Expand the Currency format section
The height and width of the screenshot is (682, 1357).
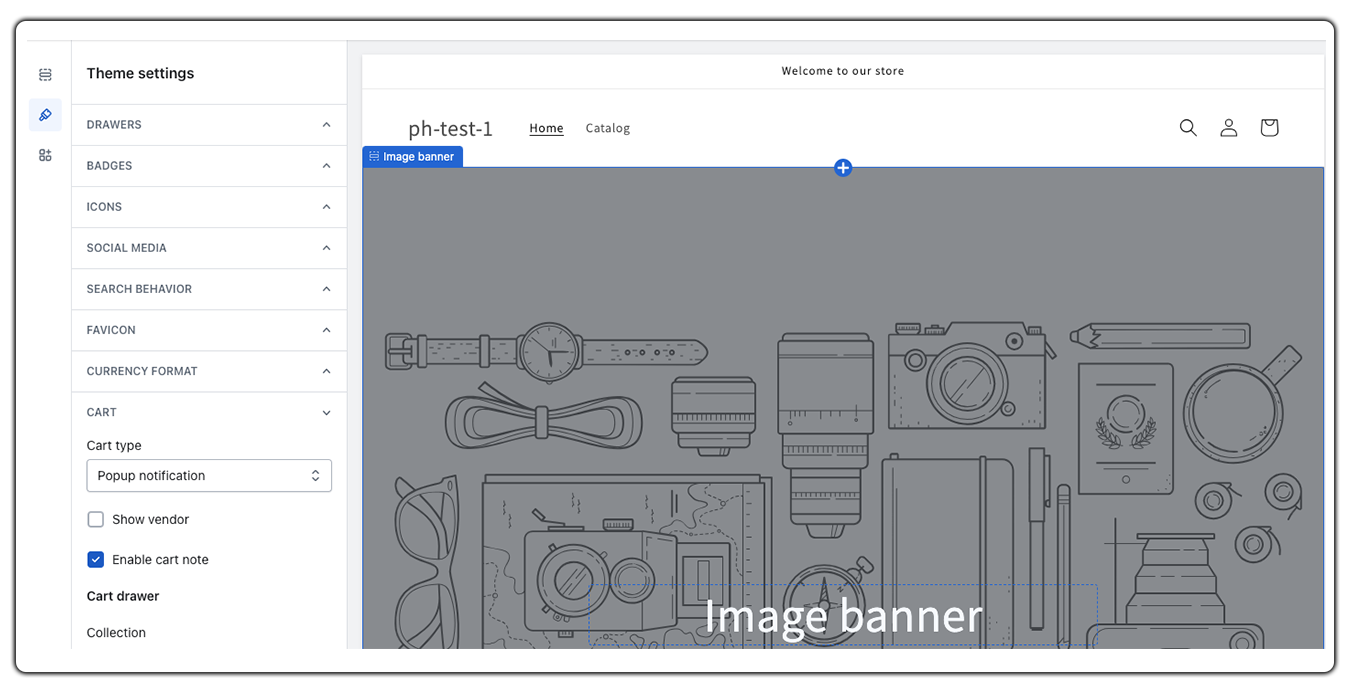click(209, 371)
